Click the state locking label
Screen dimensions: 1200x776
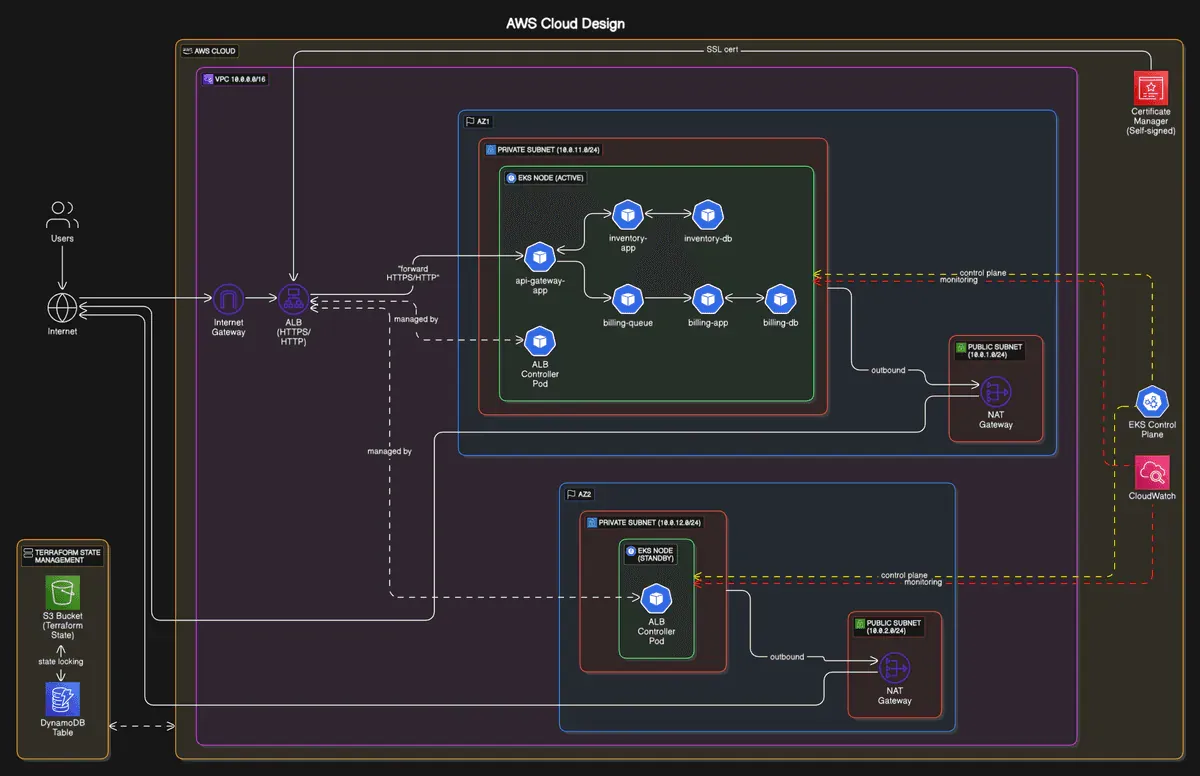click(x=62, y=661)
